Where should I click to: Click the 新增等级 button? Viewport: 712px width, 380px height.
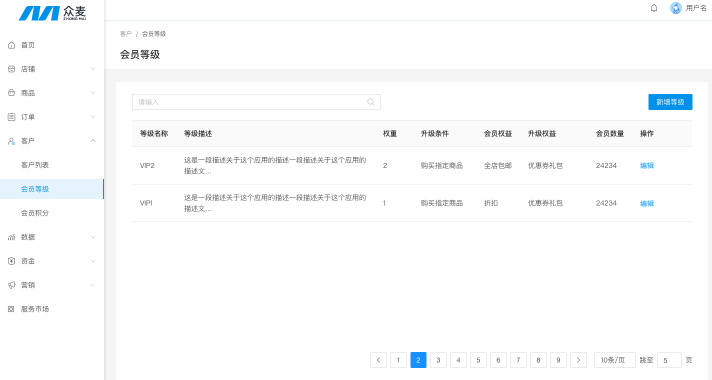pos(670,102)
